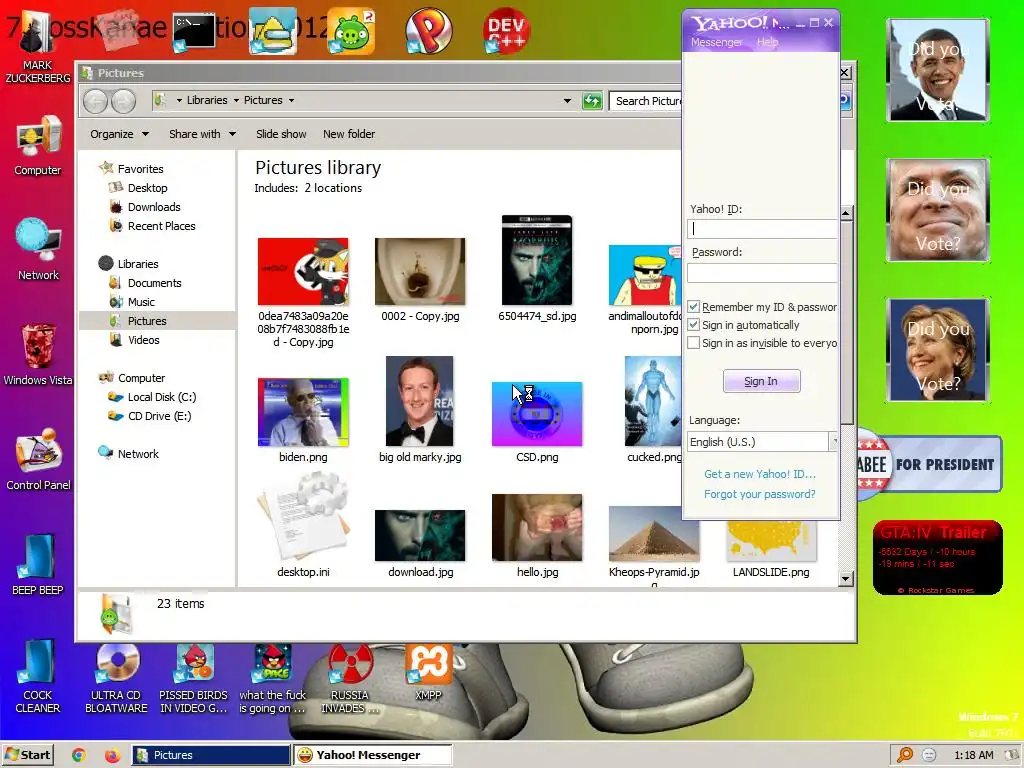Launch the DEV C++ desktop icon
Image resolution: width=1024 pixels, height=768 pixels.
pos(506,31)
